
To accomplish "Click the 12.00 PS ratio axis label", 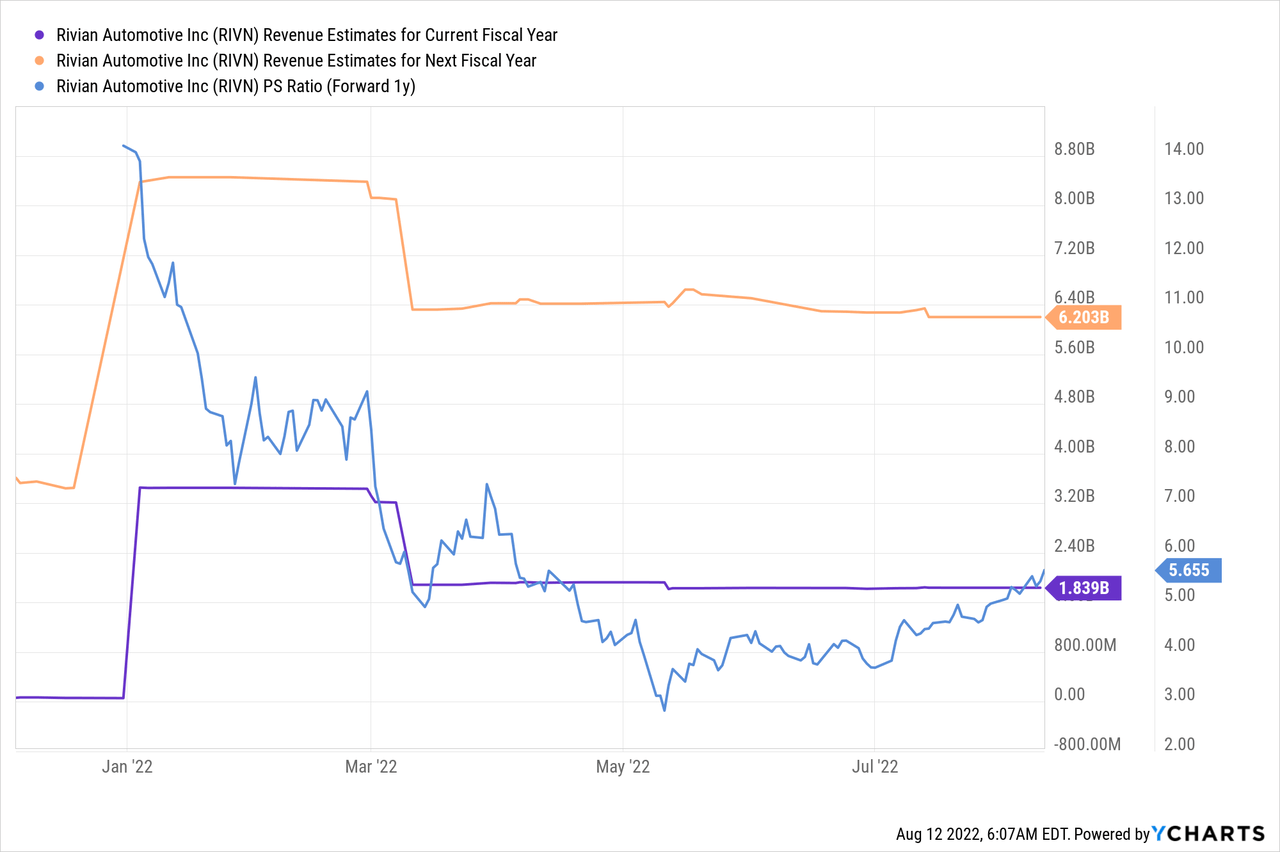I will click(x=1183, y=248).
